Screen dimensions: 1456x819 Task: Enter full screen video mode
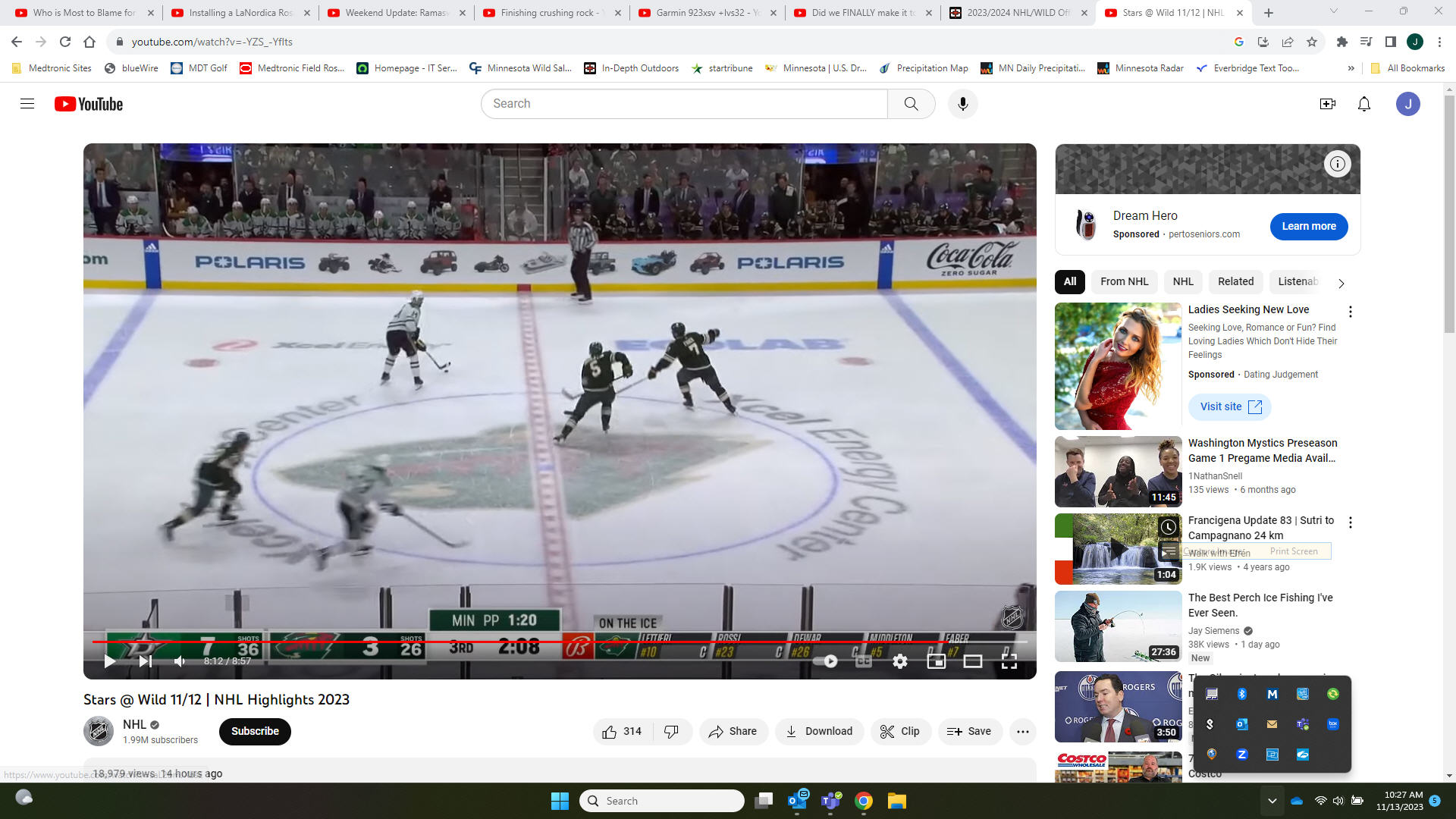1009,661
